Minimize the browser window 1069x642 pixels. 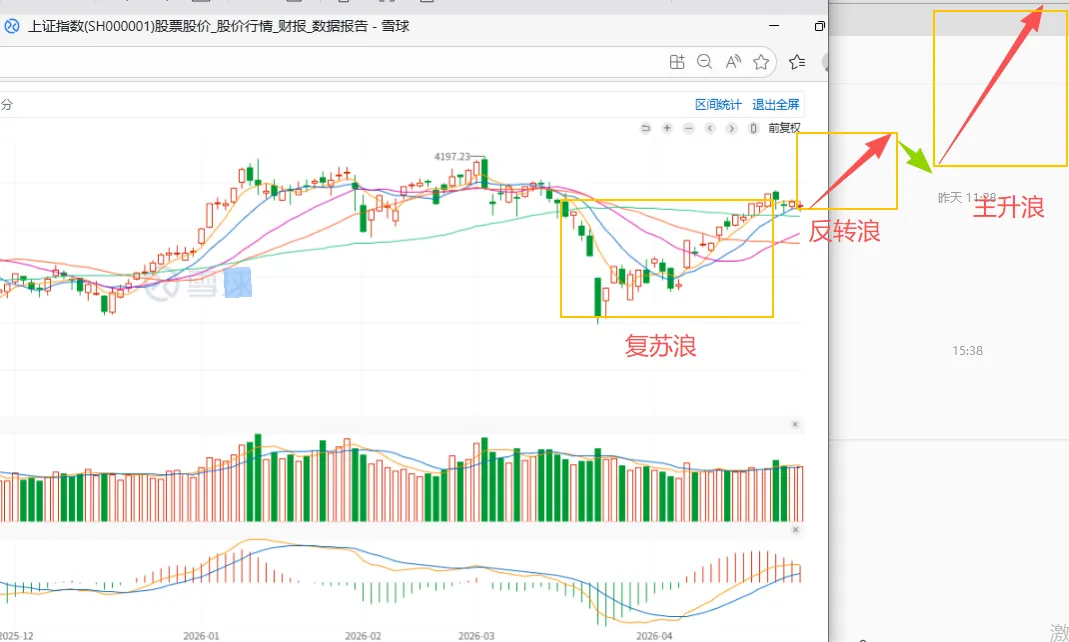[x=774, y=26]
